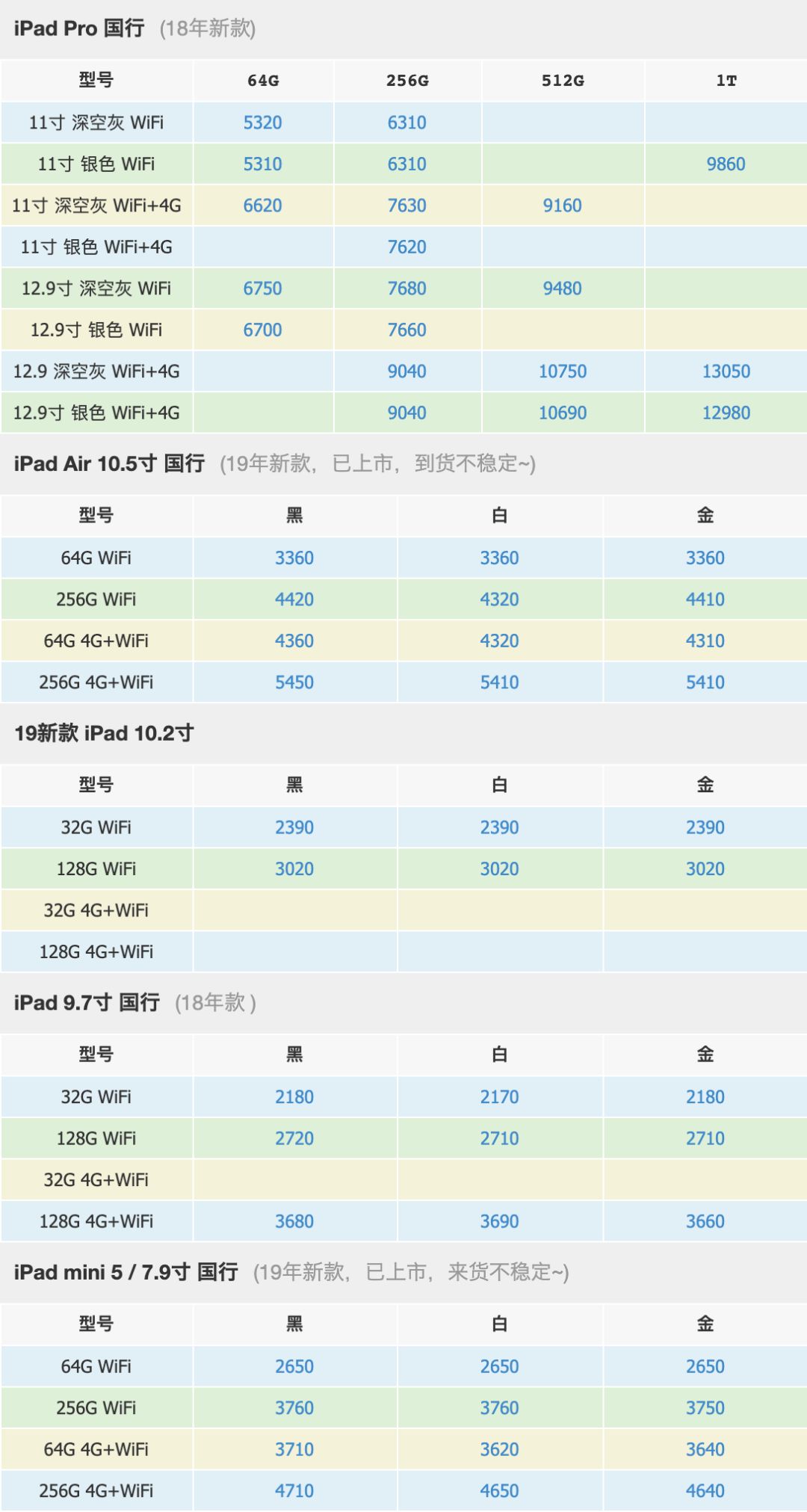Click price 3710 in the iPad mini 5 table
This screenshot has width=807, height=1512.
pyautogui.click(x=294, y=1450)
